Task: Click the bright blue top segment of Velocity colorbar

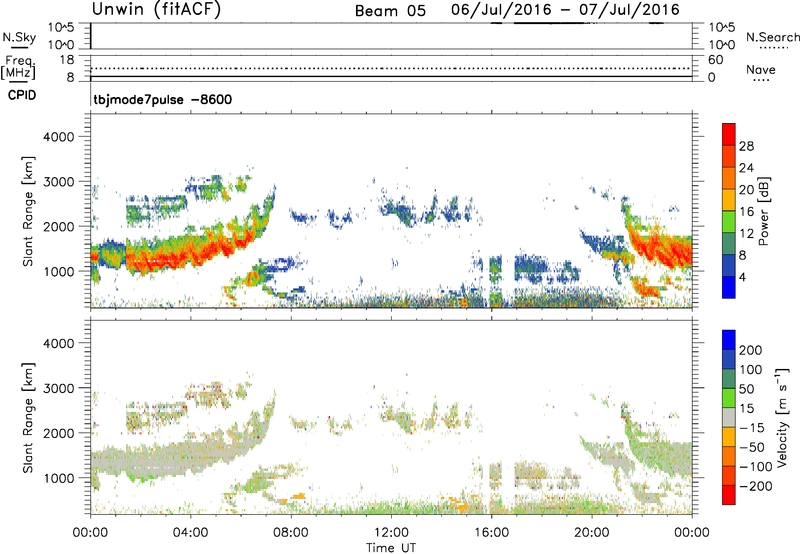Action: [729, 340]
